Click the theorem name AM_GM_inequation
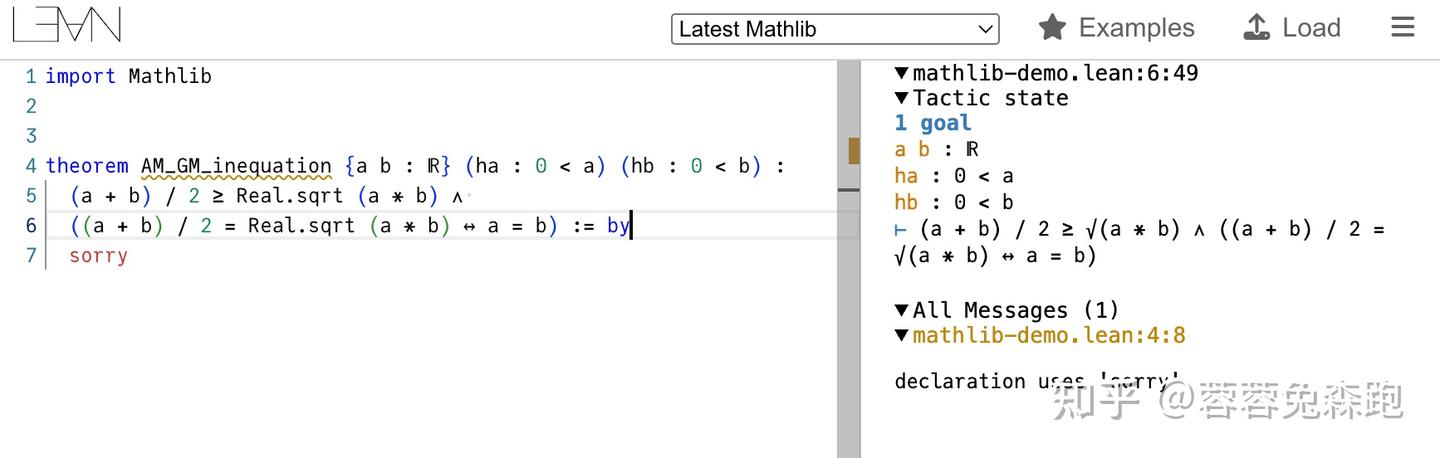This screenshot has height=458, width=1440. [236, 166]
